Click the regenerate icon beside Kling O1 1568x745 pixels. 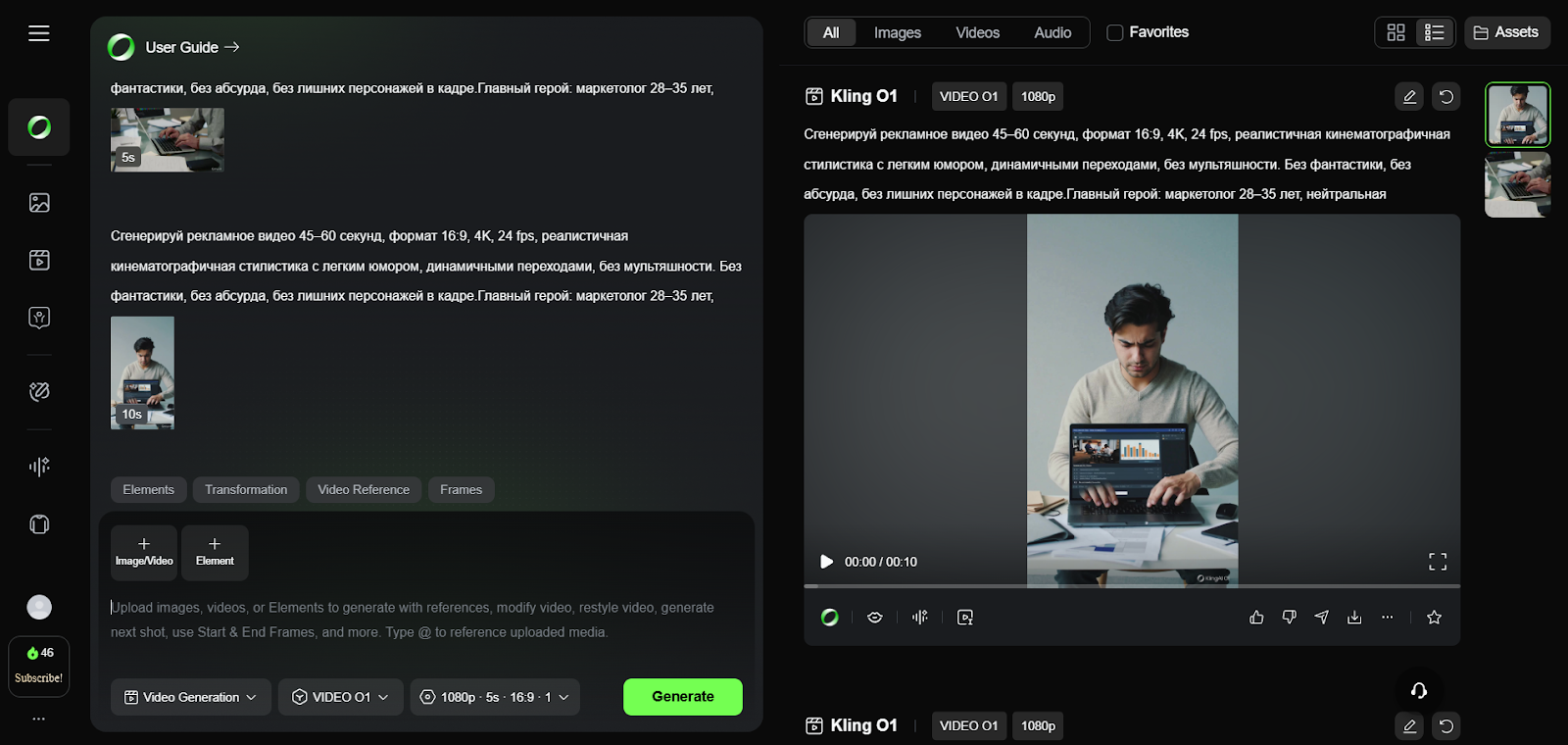(x=1445, y=96)
